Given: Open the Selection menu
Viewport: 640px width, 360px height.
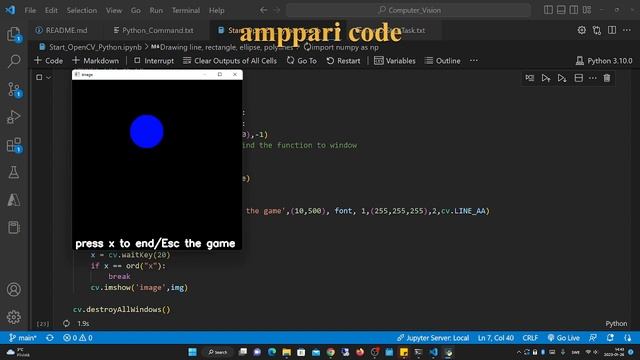Looking at the screenshot, I should pos(82,10).
